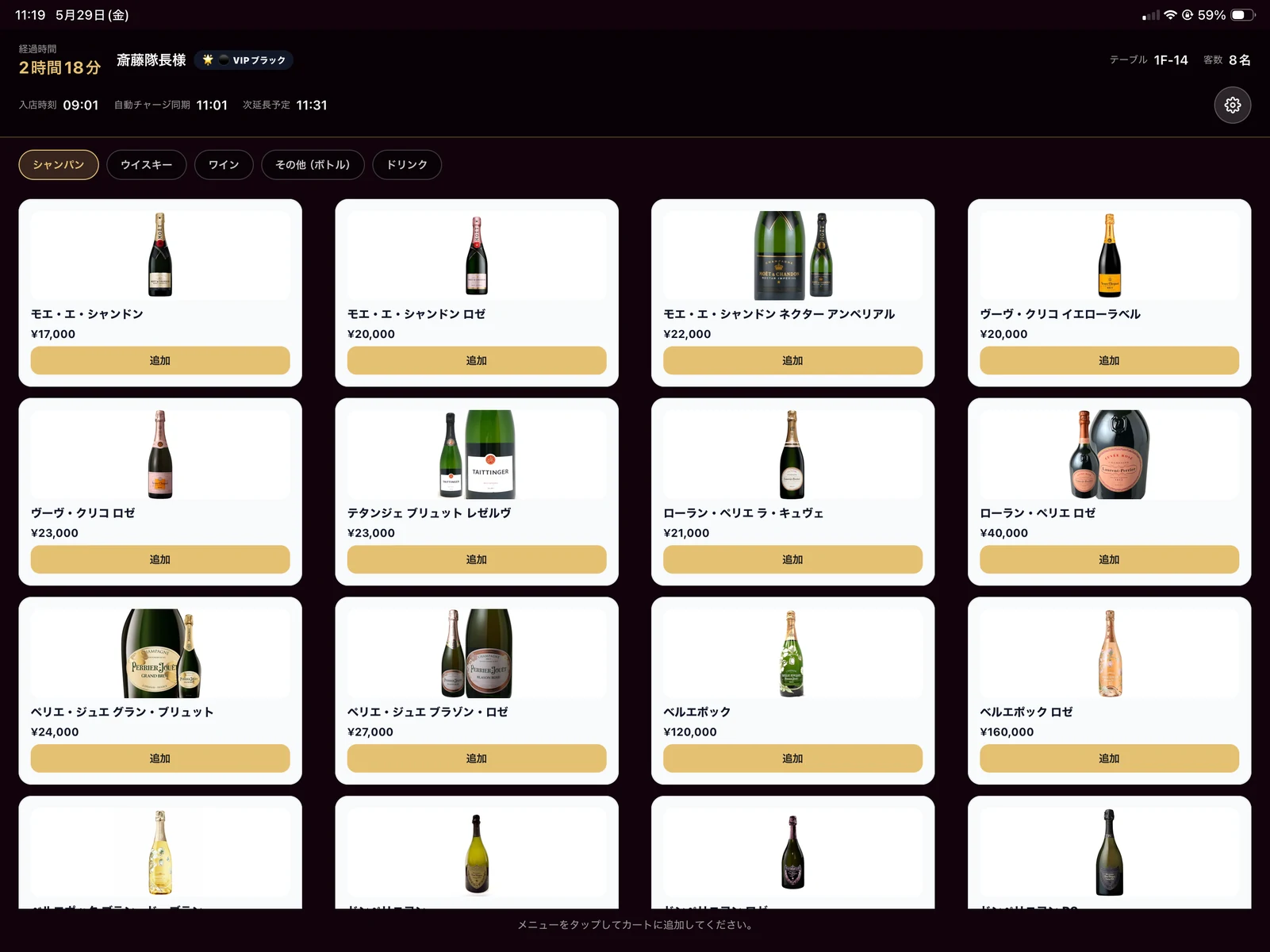1270x952 pixels.
Task: Tap the ベルエポック ¥120,000 bottle image
Action: [792, 653]
